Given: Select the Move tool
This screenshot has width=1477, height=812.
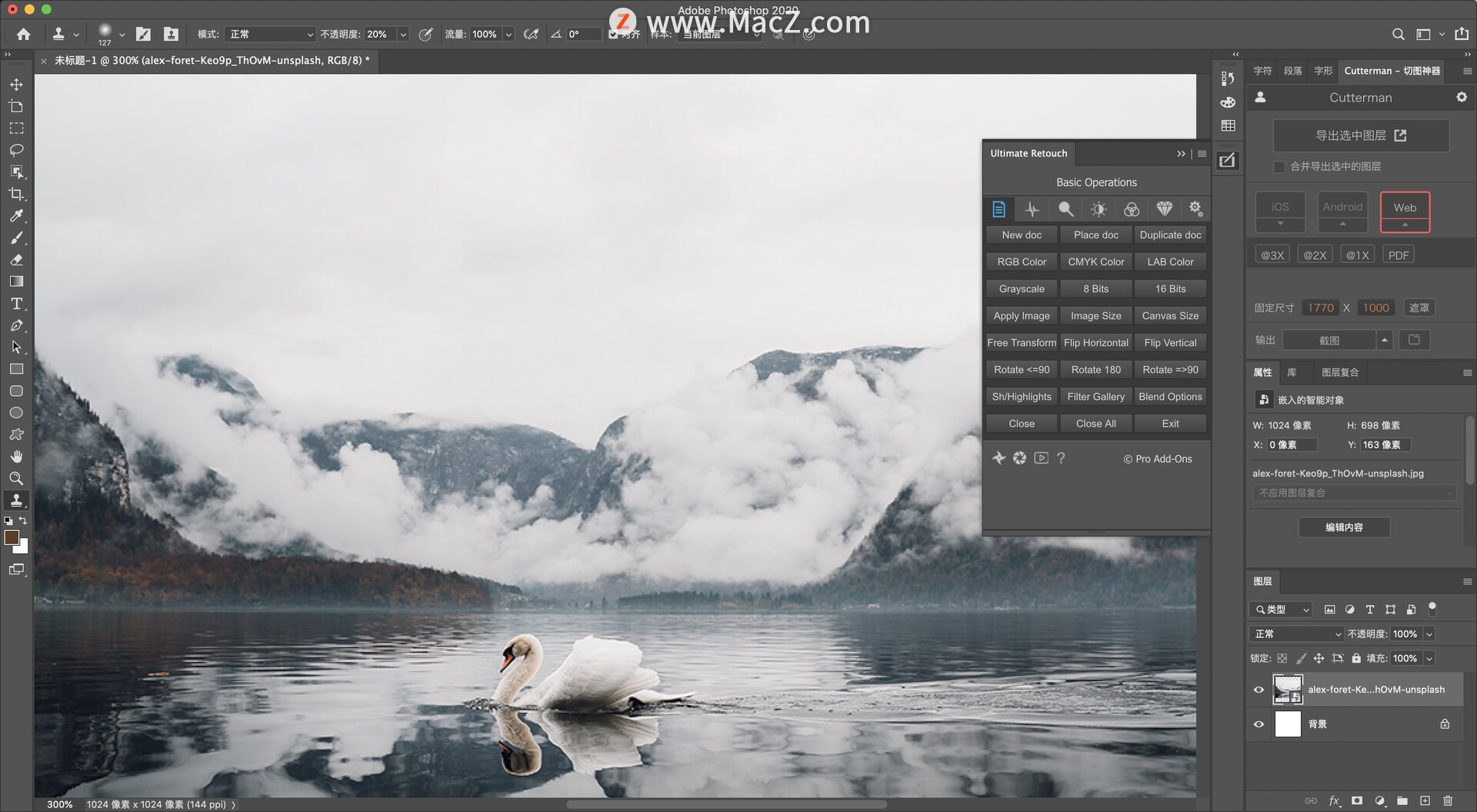Looking at the screenshot, I should point(16,84).
